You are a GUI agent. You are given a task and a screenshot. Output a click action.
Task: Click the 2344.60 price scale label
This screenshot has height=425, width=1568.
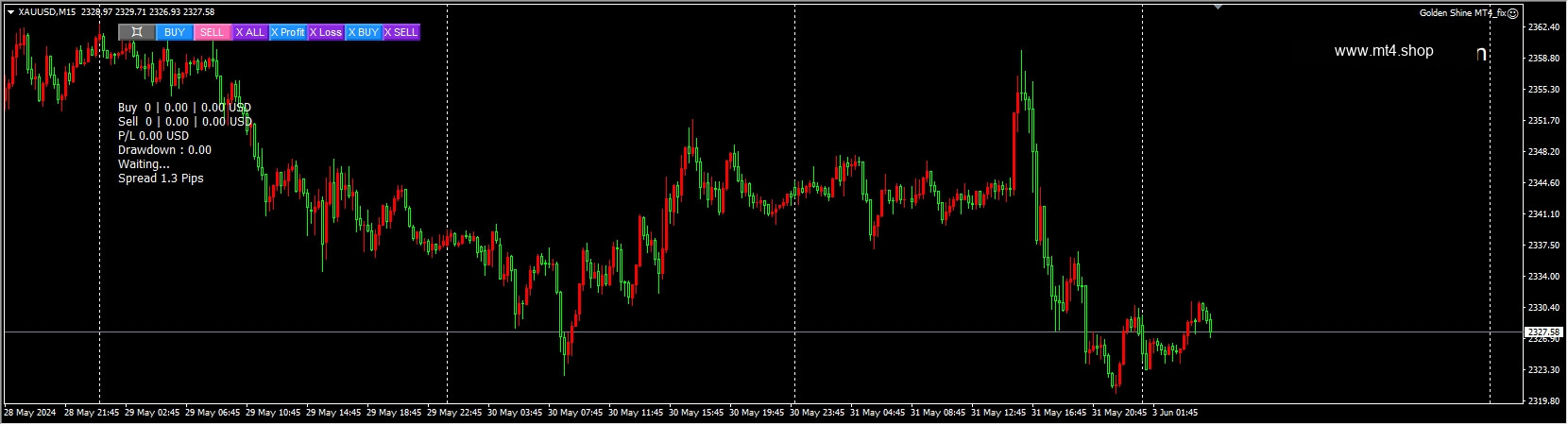click(x=1542, y=183)
